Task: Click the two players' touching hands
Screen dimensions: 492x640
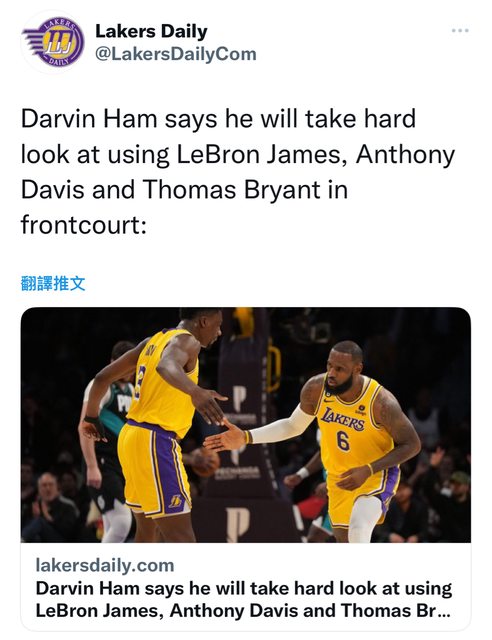Action: [222, 433]
